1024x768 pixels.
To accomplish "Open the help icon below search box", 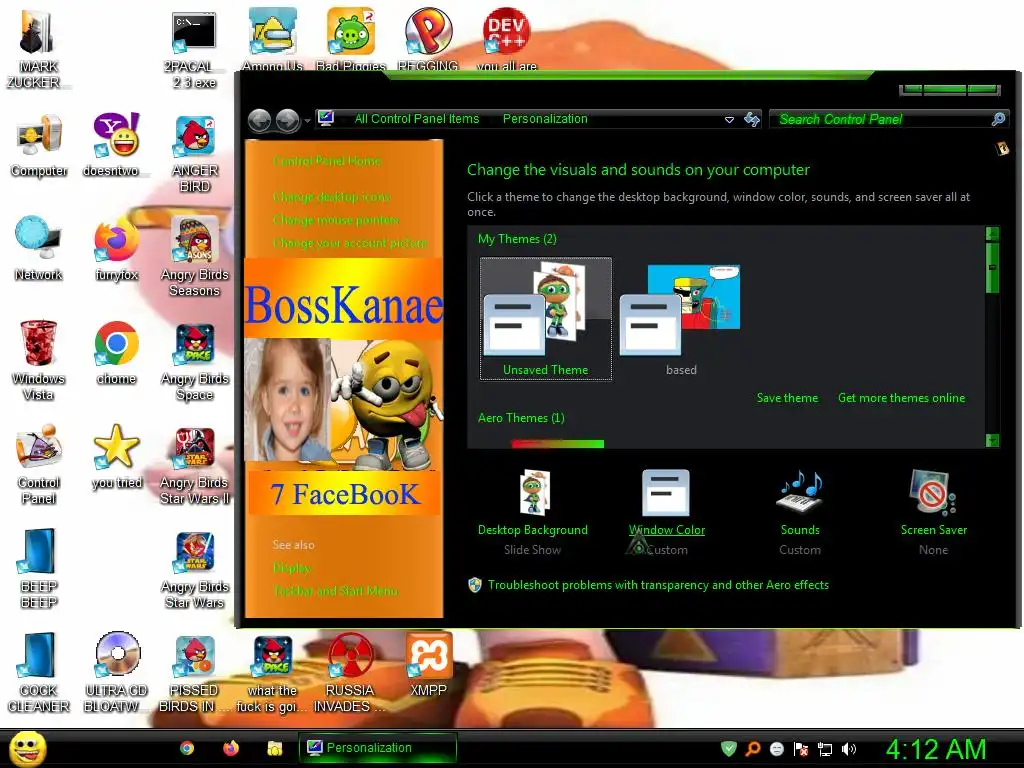I will (x=1002, y=149).
